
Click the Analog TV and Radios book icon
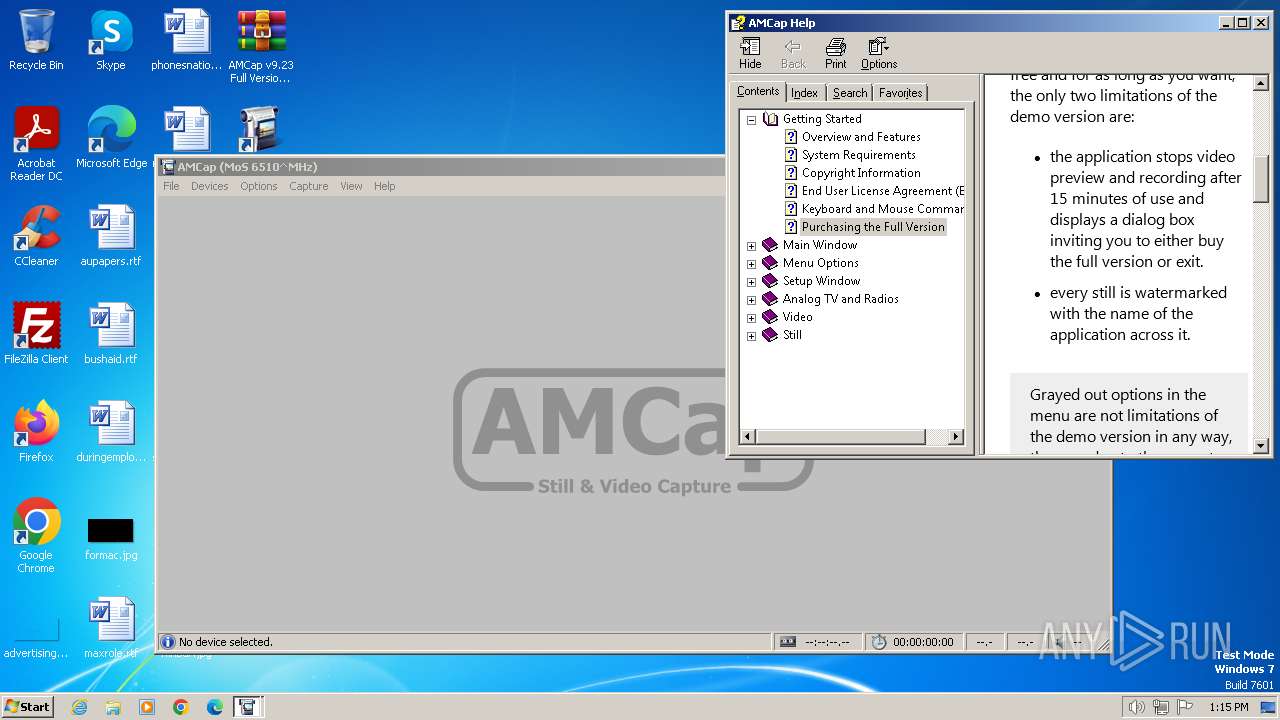point(769,299)
